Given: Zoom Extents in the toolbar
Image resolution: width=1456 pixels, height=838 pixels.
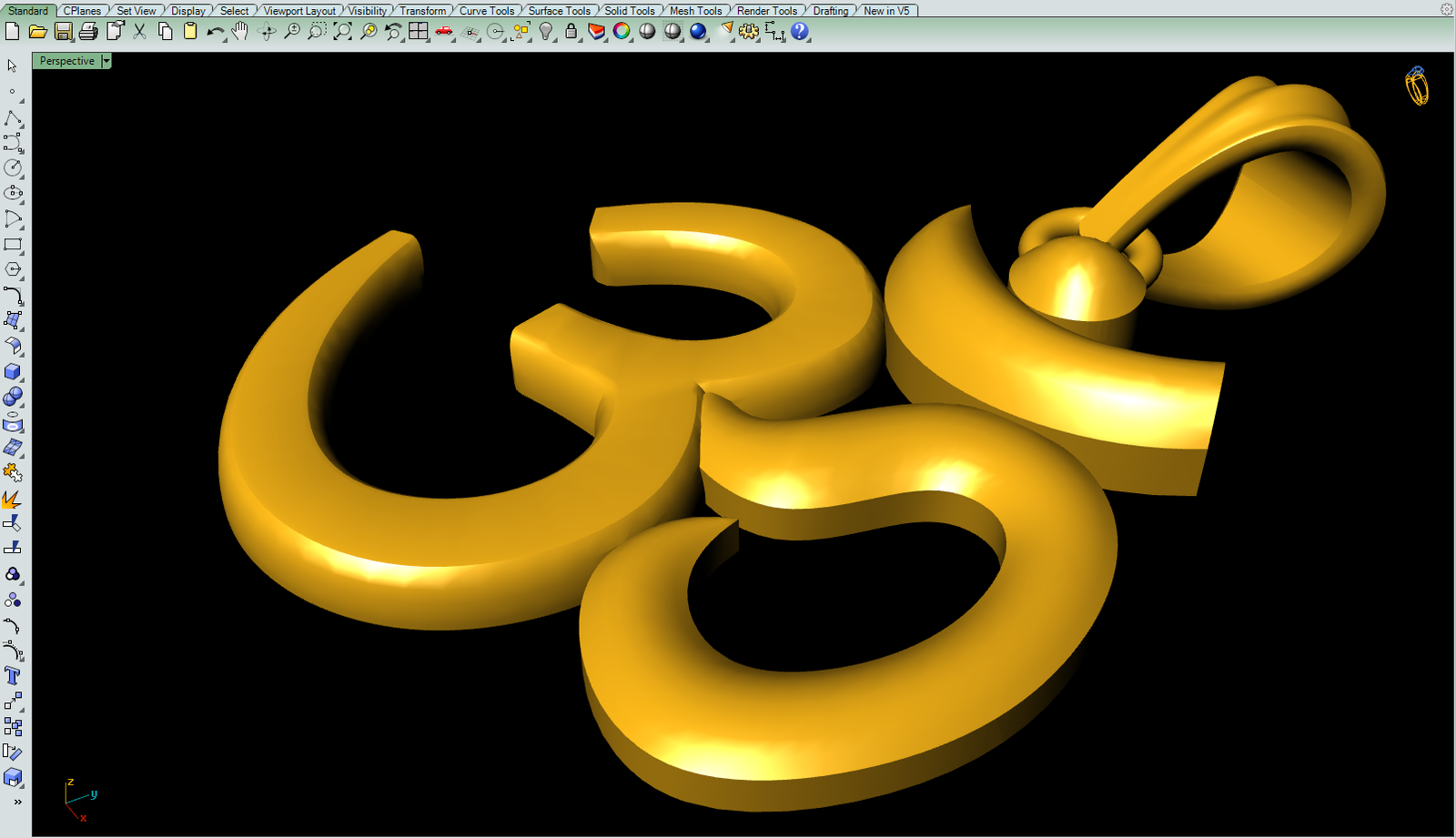Looking at the screenshot, I should pyautogui.click(x=342, y=31).
